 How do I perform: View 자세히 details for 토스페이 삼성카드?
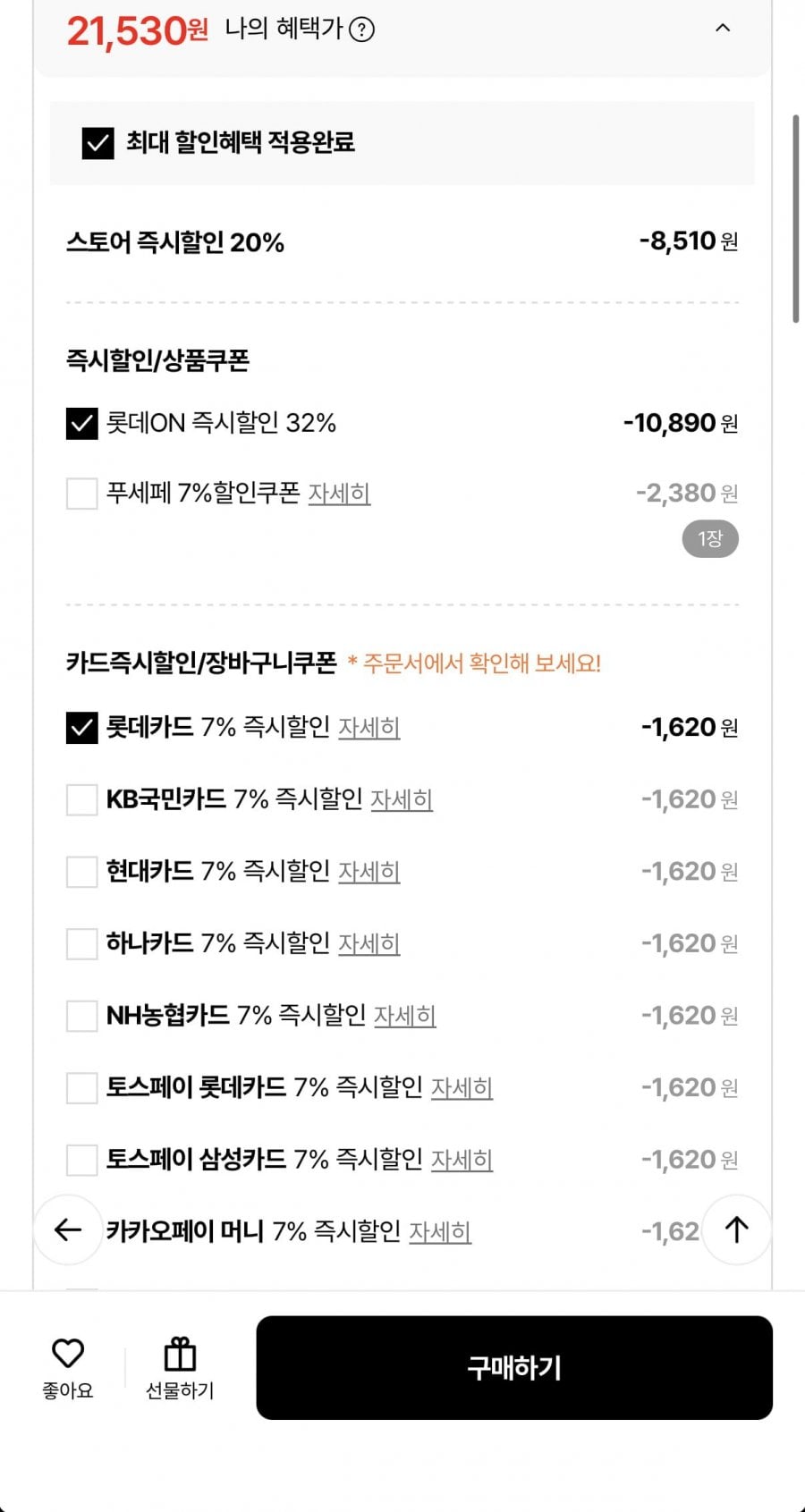pyautogui.click(x=462, y=1160)
